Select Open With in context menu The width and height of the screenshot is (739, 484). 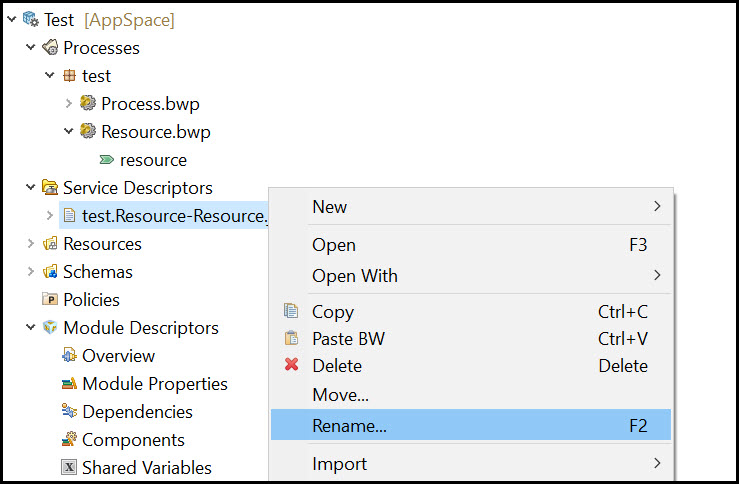pyautogui.click(x=470, y=276)
